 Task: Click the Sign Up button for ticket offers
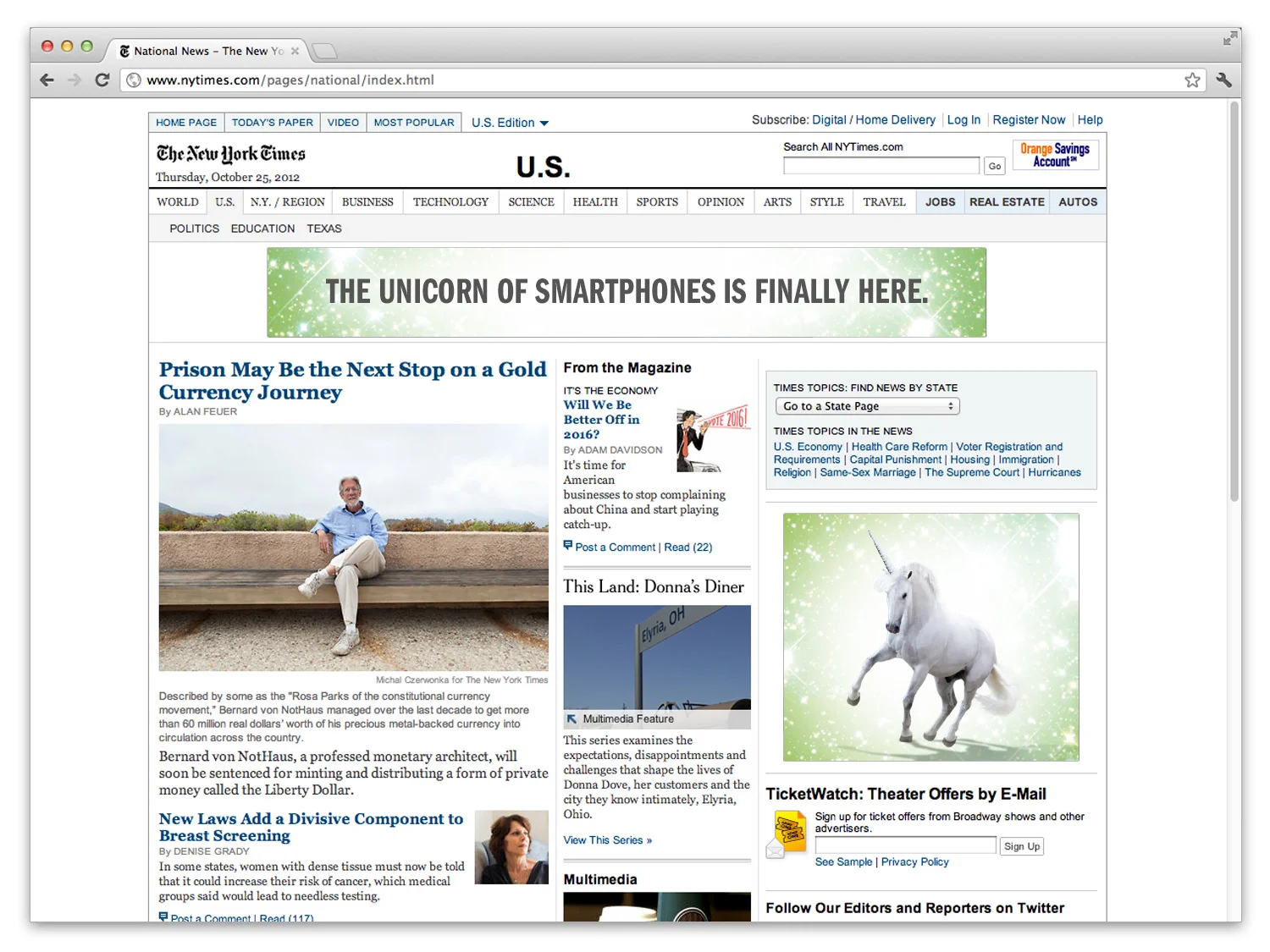(1021, 845)
